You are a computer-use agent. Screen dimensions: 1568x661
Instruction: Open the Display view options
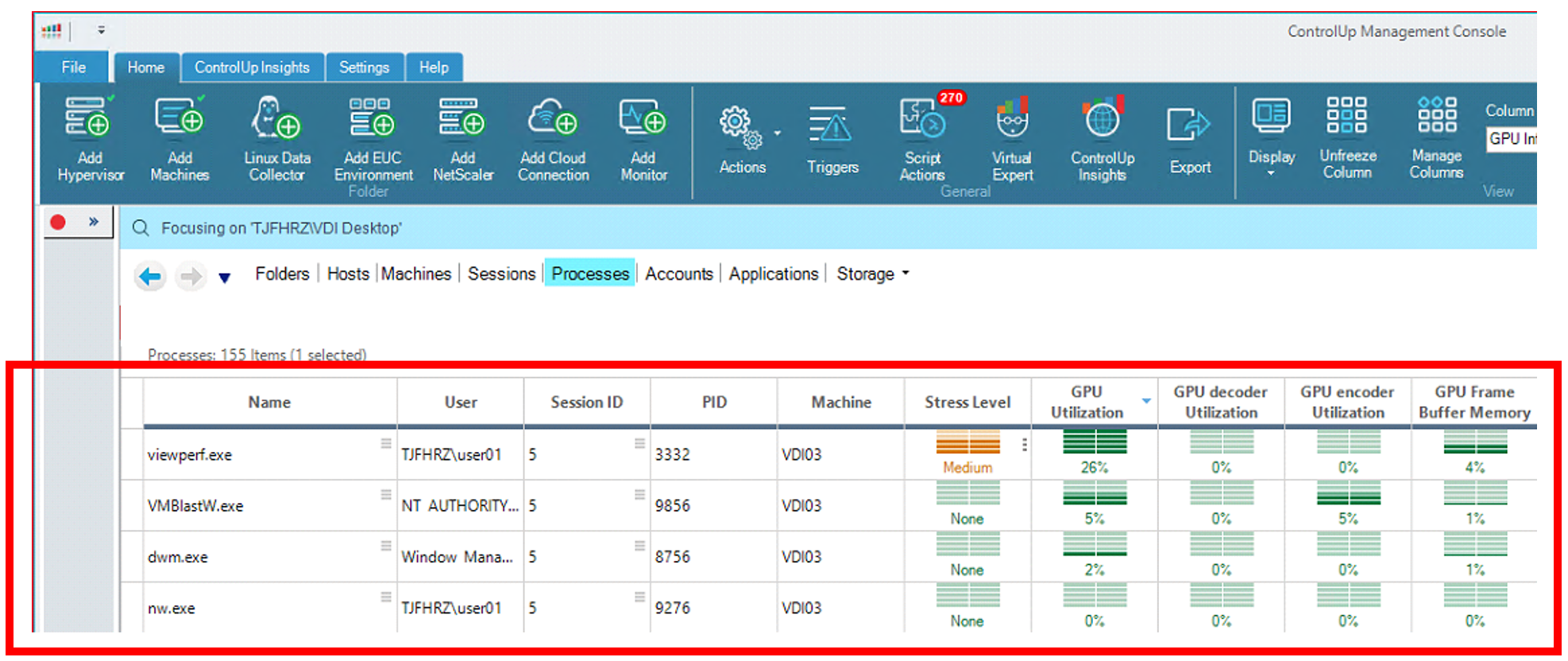(1271, 135)
